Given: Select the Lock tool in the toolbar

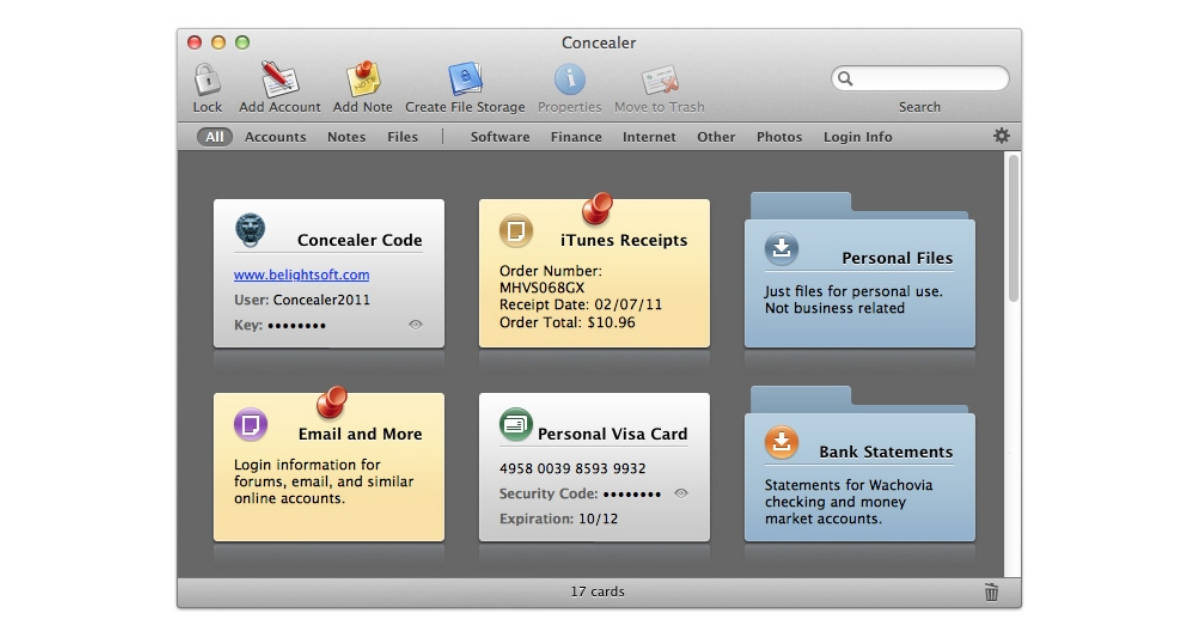Looking at the screenshot, I should [x=207, y=80].
